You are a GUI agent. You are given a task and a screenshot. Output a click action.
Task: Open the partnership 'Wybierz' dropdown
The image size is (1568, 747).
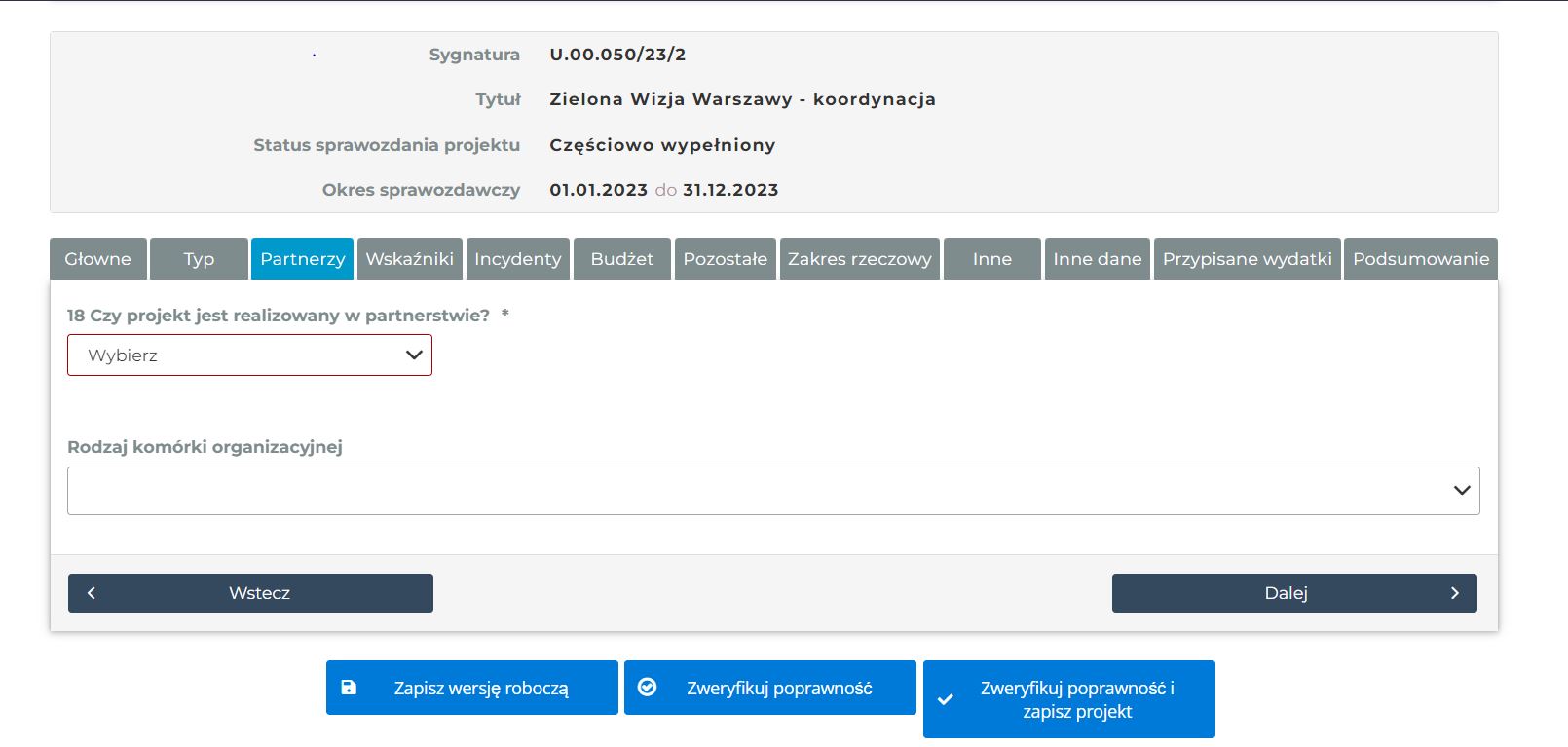[249, 355]
